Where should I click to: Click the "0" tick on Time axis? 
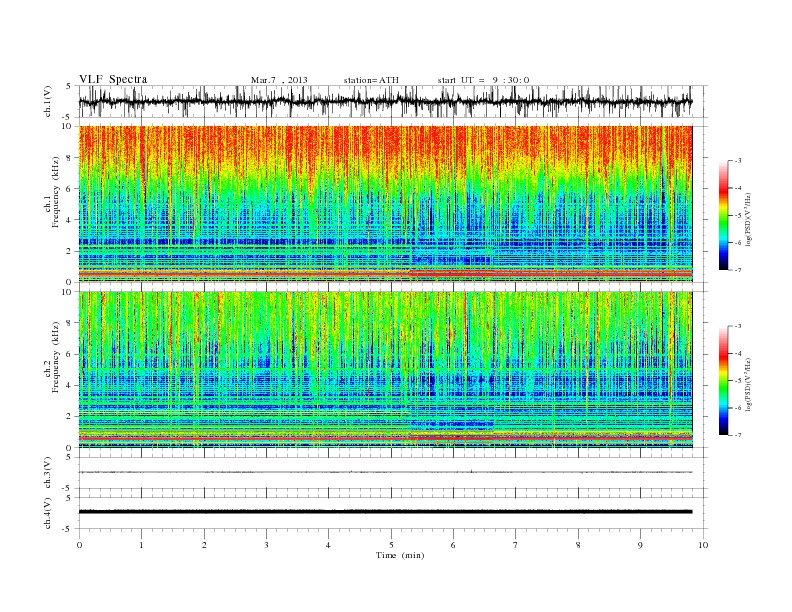79,545
